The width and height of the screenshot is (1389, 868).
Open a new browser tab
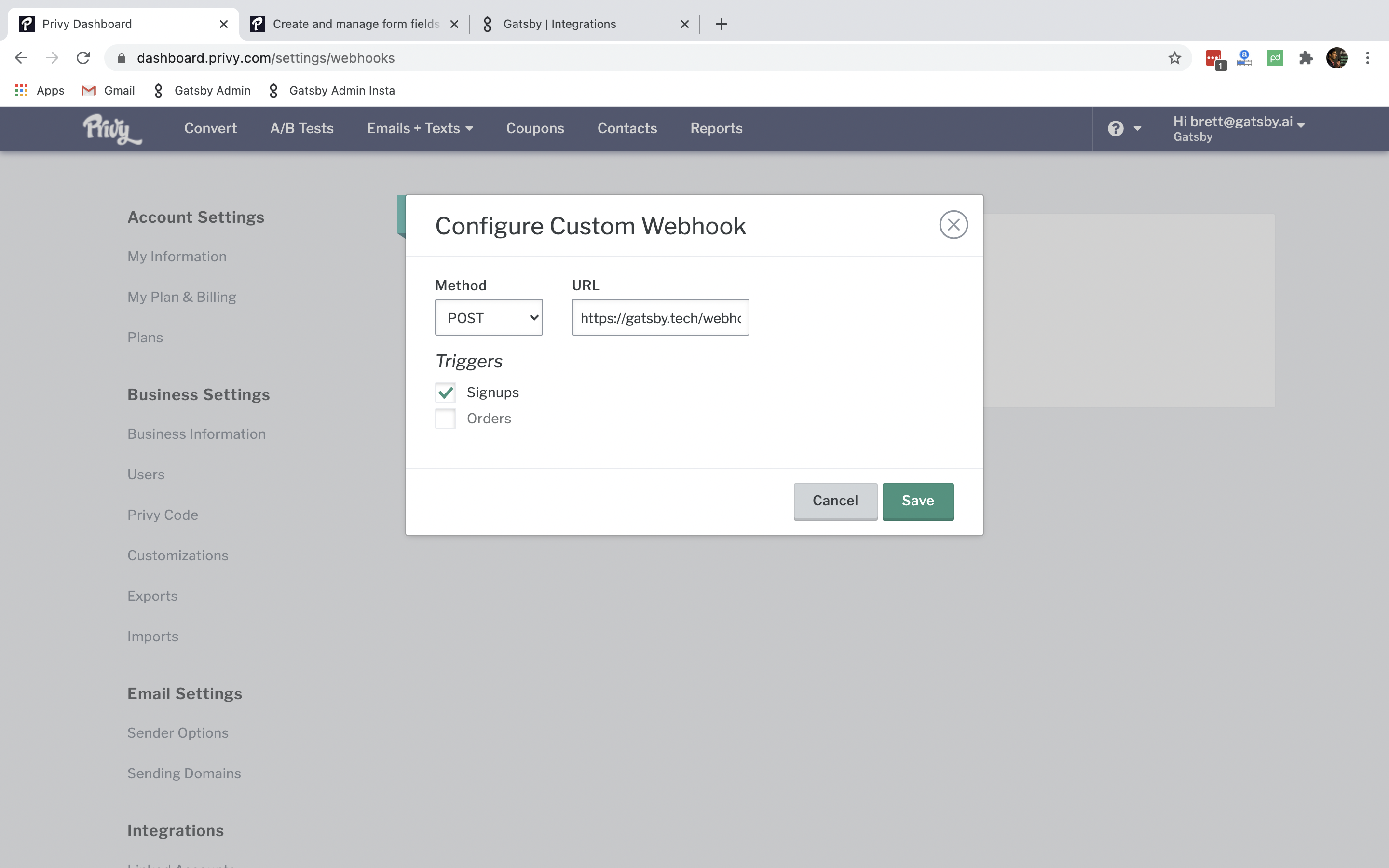pos(722,24)
